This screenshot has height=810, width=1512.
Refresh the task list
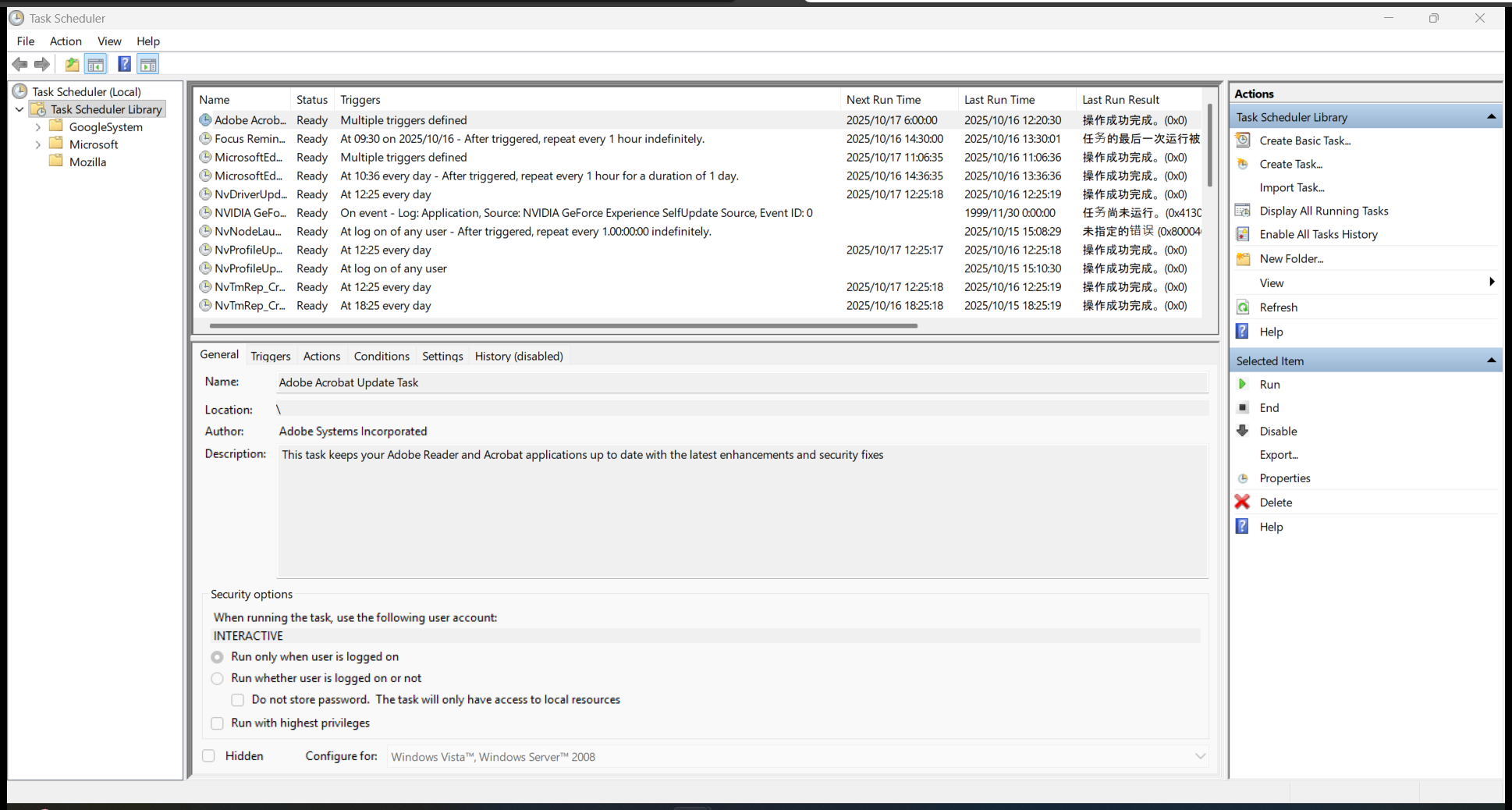click(1279, 307)
